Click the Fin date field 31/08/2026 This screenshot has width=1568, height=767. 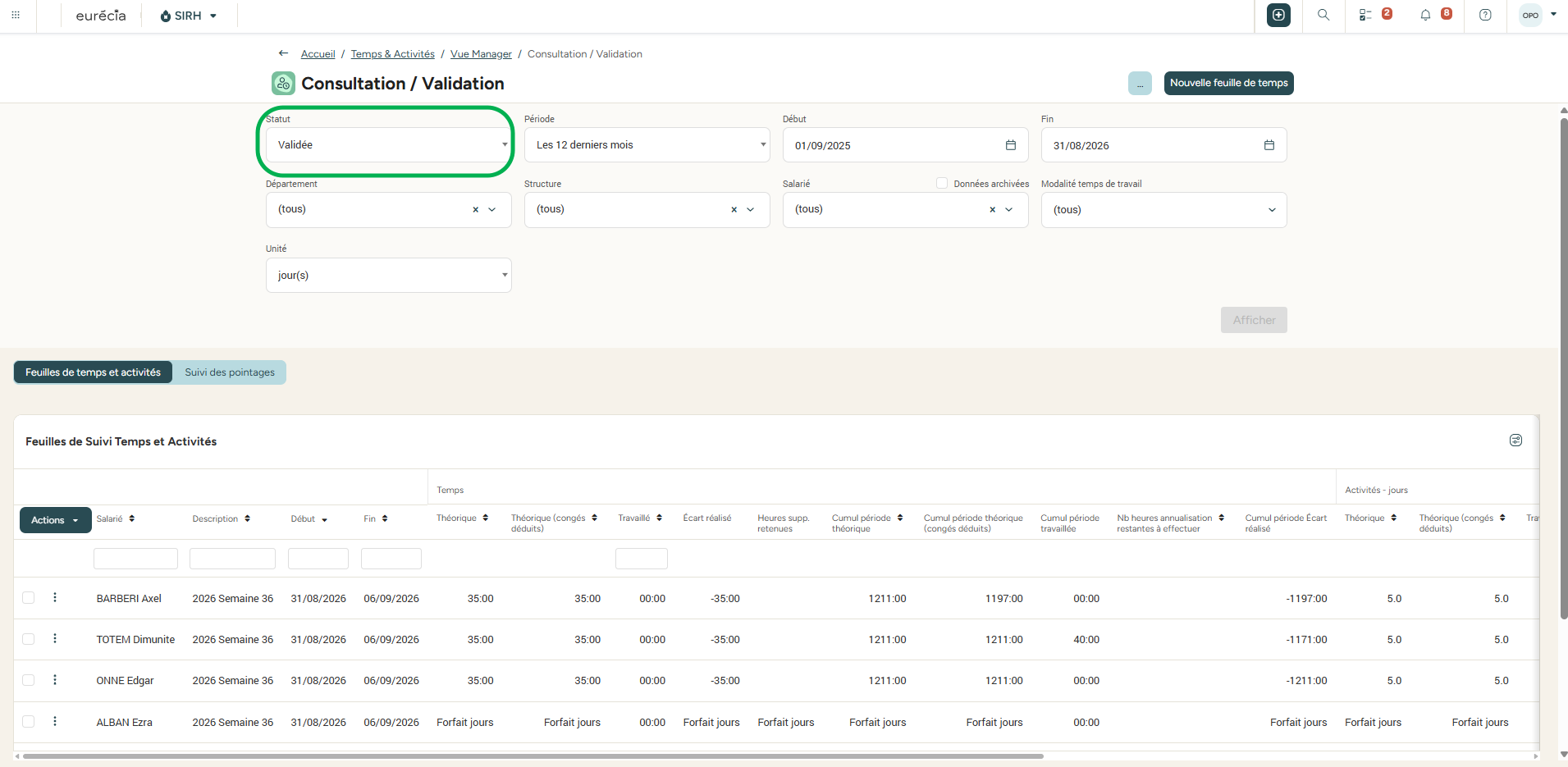click(x=1163, y=145)
